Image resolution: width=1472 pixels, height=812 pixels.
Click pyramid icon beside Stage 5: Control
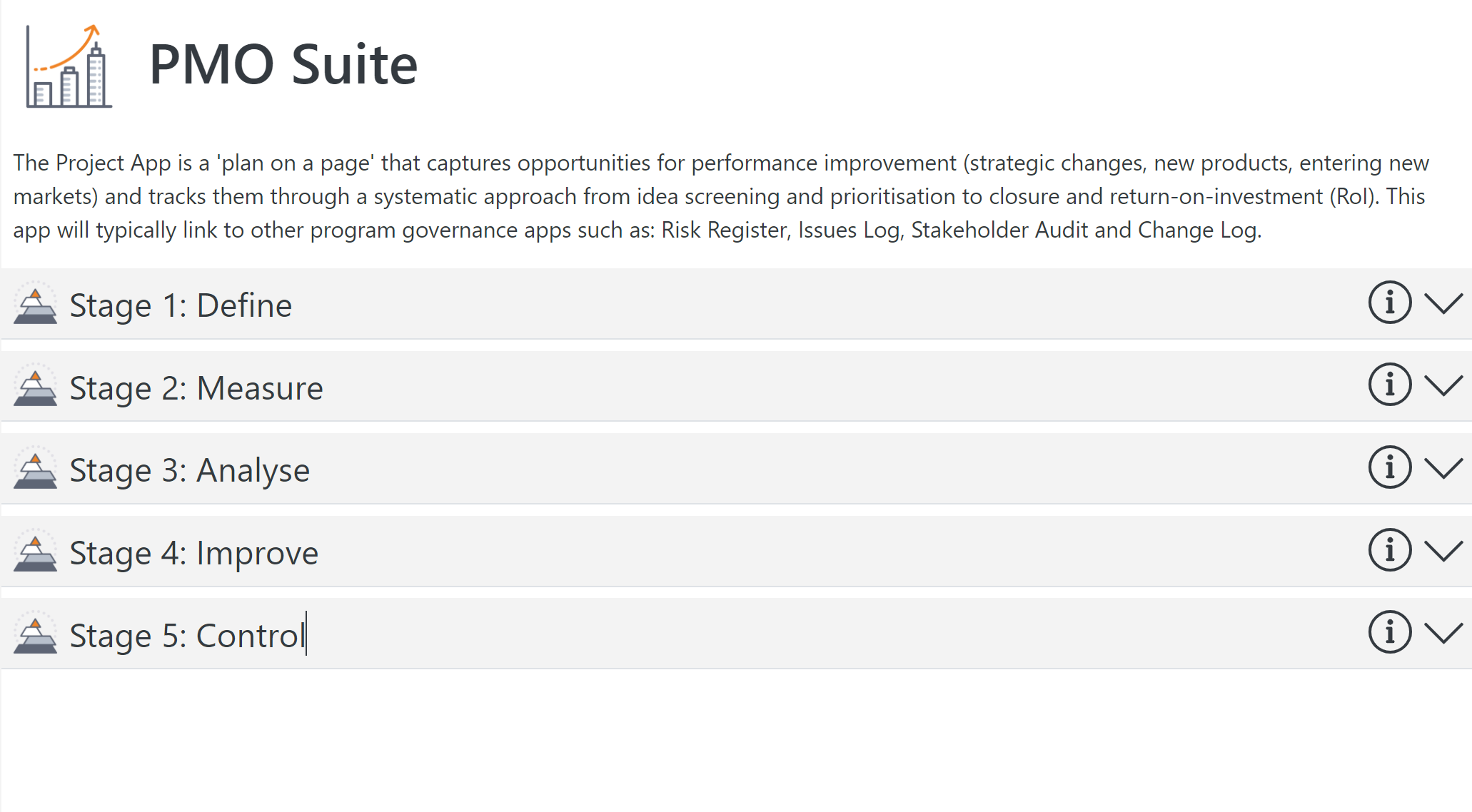point(35,633)
